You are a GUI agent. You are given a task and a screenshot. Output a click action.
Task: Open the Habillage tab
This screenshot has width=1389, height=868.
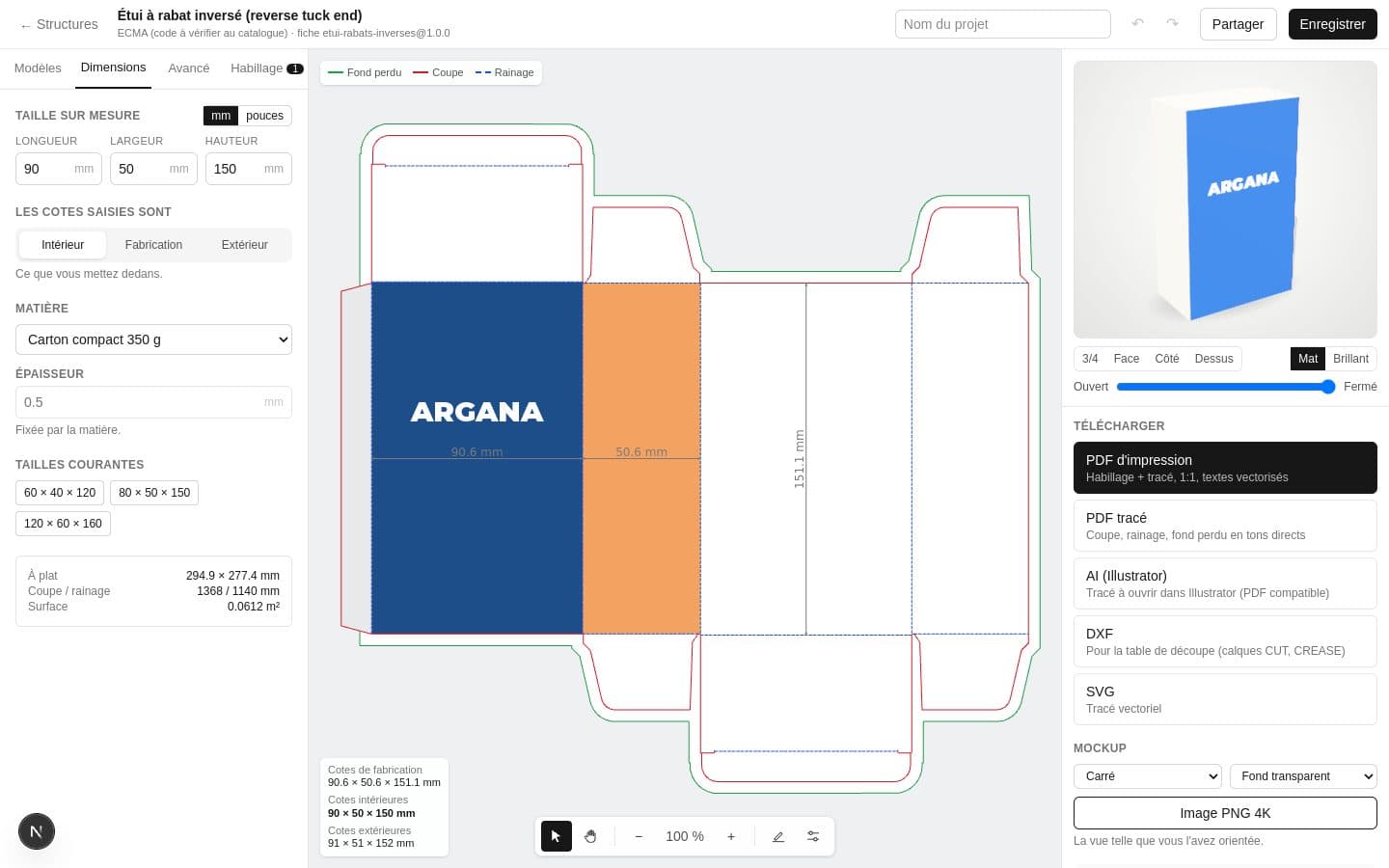266,68
